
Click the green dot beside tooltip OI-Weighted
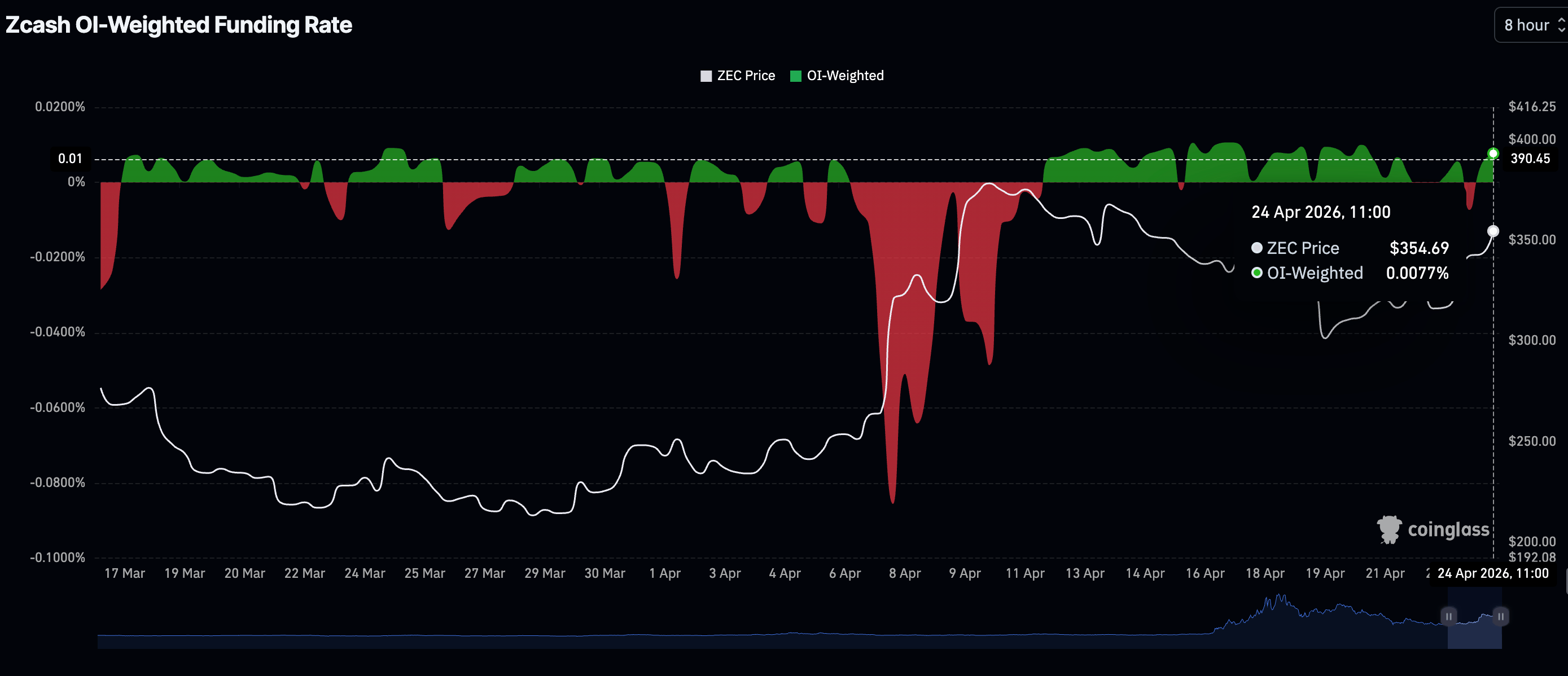(x=1256, y=273)
